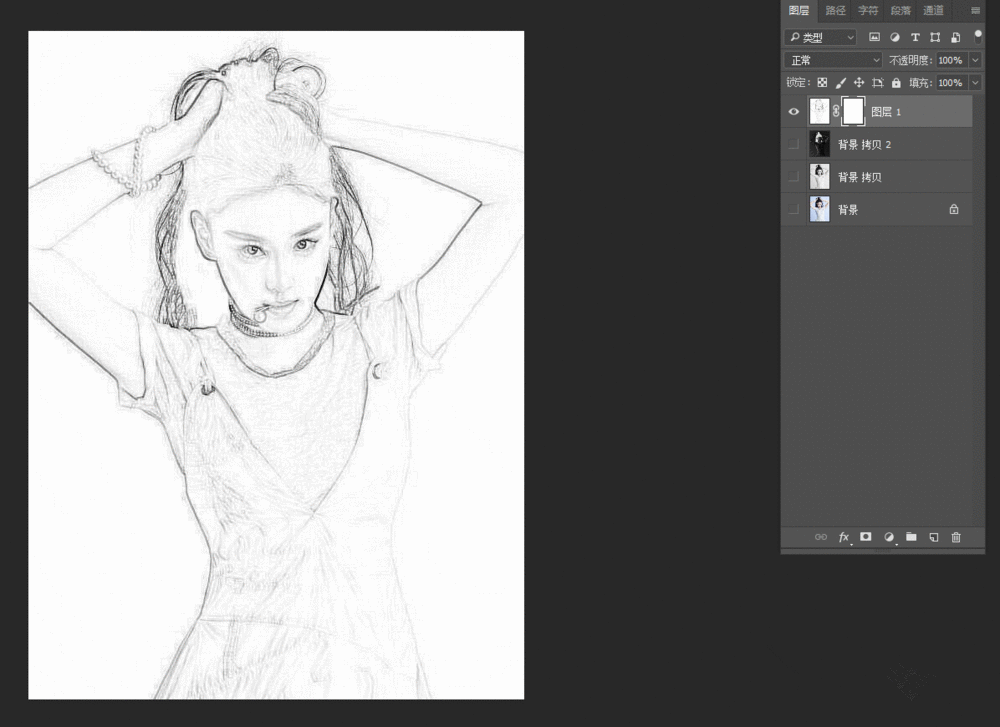Image resolution: width=1000 pixels, height=727 pixels.
Task: Add a layer mask using mask icon
Action: [866, 537]
